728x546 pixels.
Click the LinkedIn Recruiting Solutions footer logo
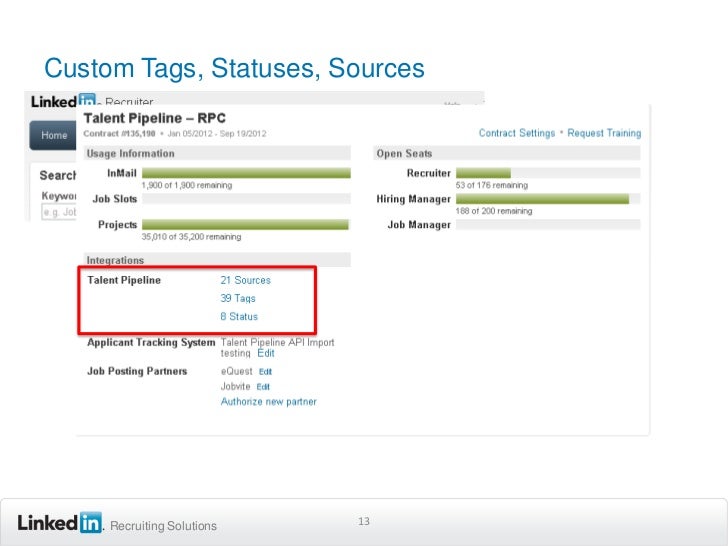[x=117, y=523]
